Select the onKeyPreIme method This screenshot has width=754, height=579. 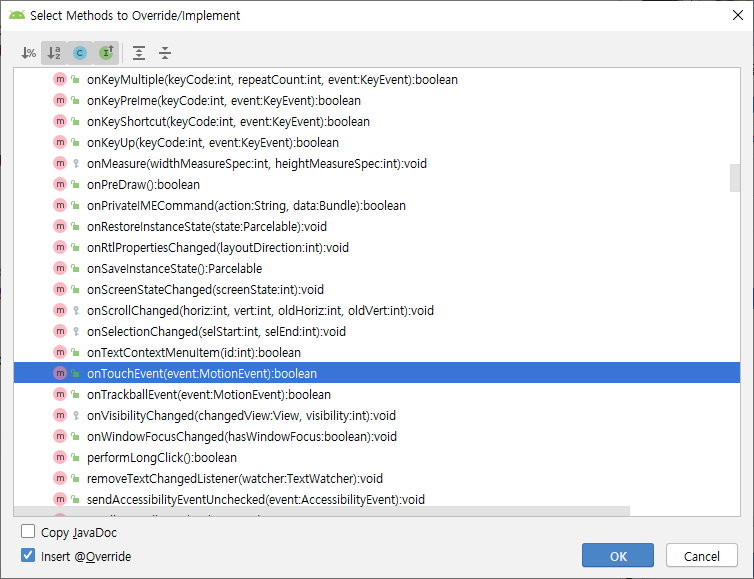point(377,101)
